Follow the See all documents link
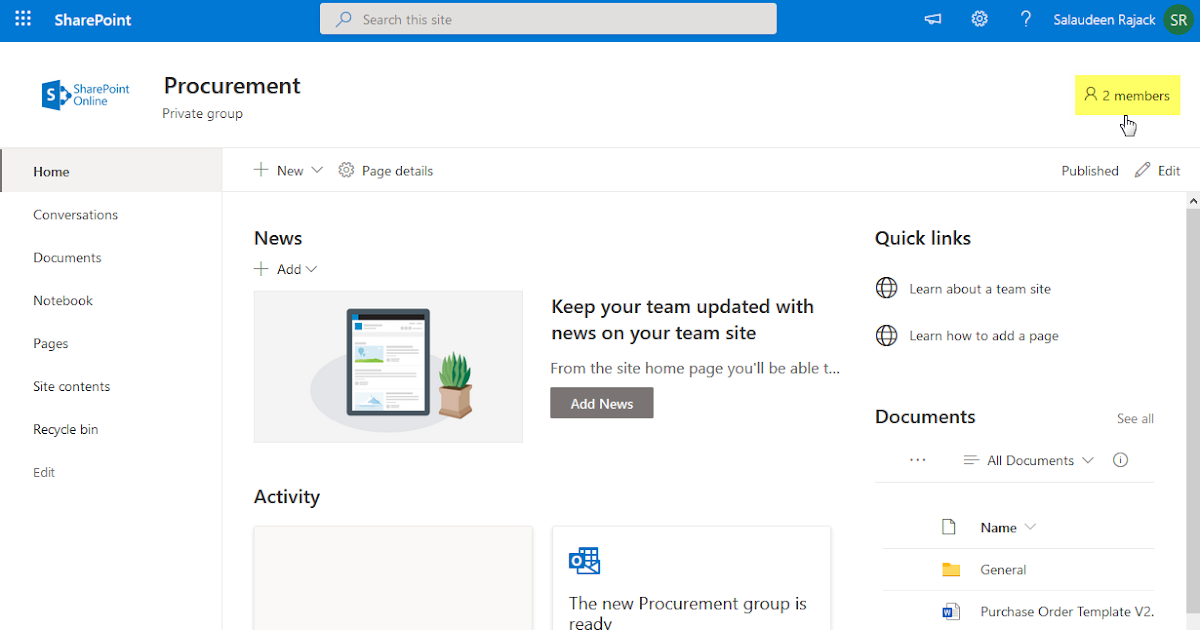The image size is (1200, 630). pos(1135,418)
